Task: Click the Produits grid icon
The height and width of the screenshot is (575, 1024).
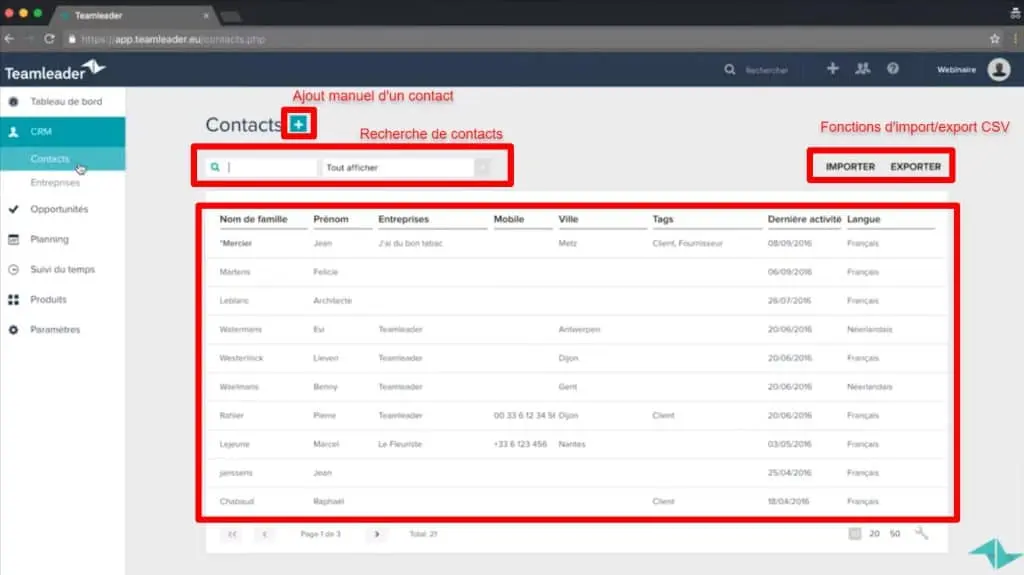Action: pyautogui.click(x=13, y=299)
